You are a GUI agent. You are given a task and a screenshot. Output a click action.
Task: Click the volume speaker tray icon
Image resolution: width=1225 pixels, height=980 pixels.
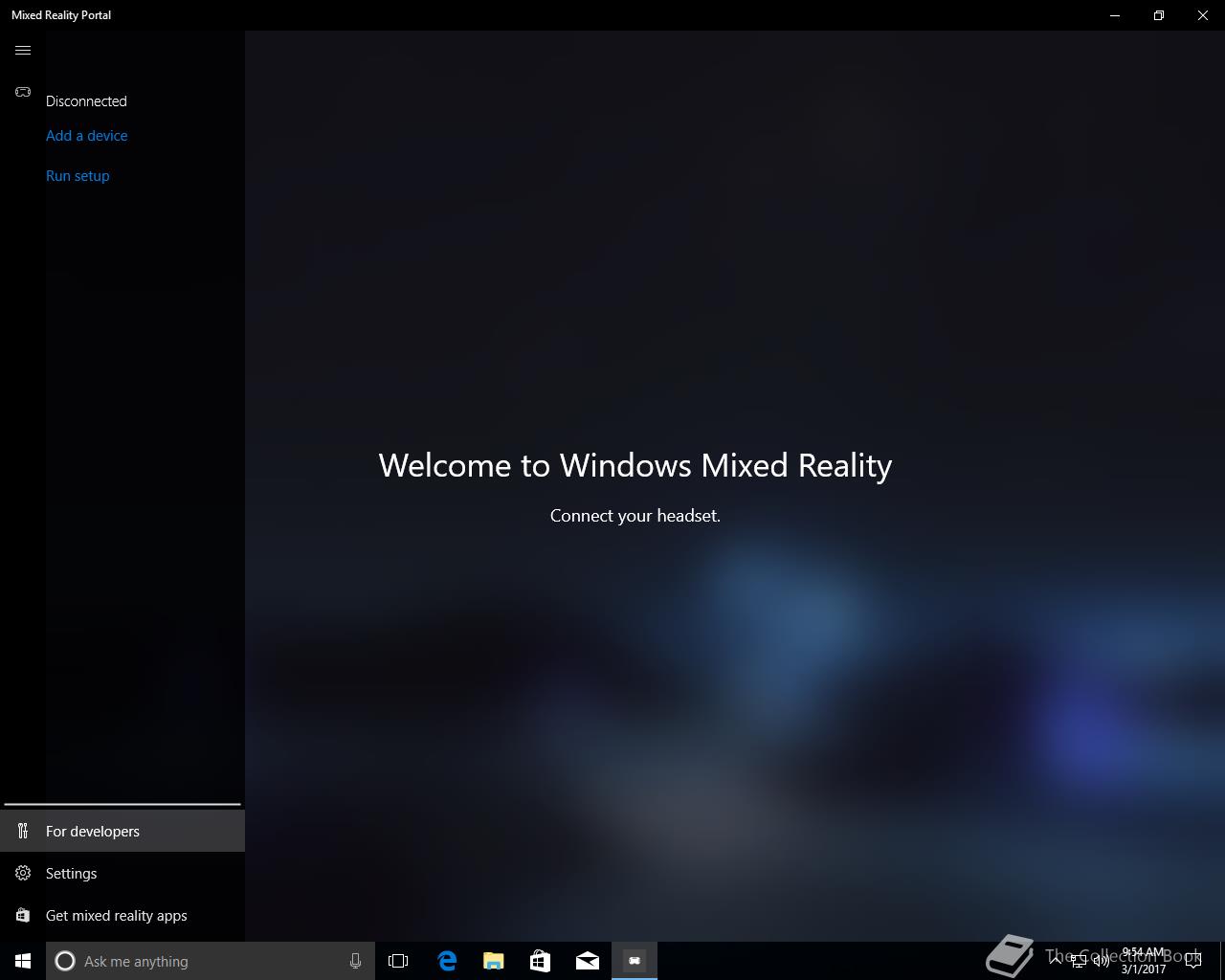1102,961
